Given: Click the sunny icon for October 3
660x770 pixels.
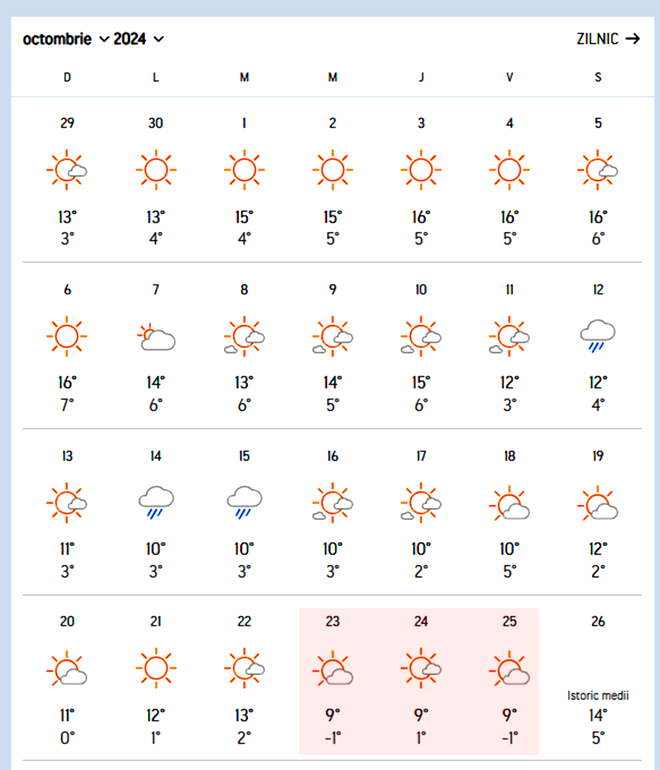Looking at the screenshot, I should [421, 170].
